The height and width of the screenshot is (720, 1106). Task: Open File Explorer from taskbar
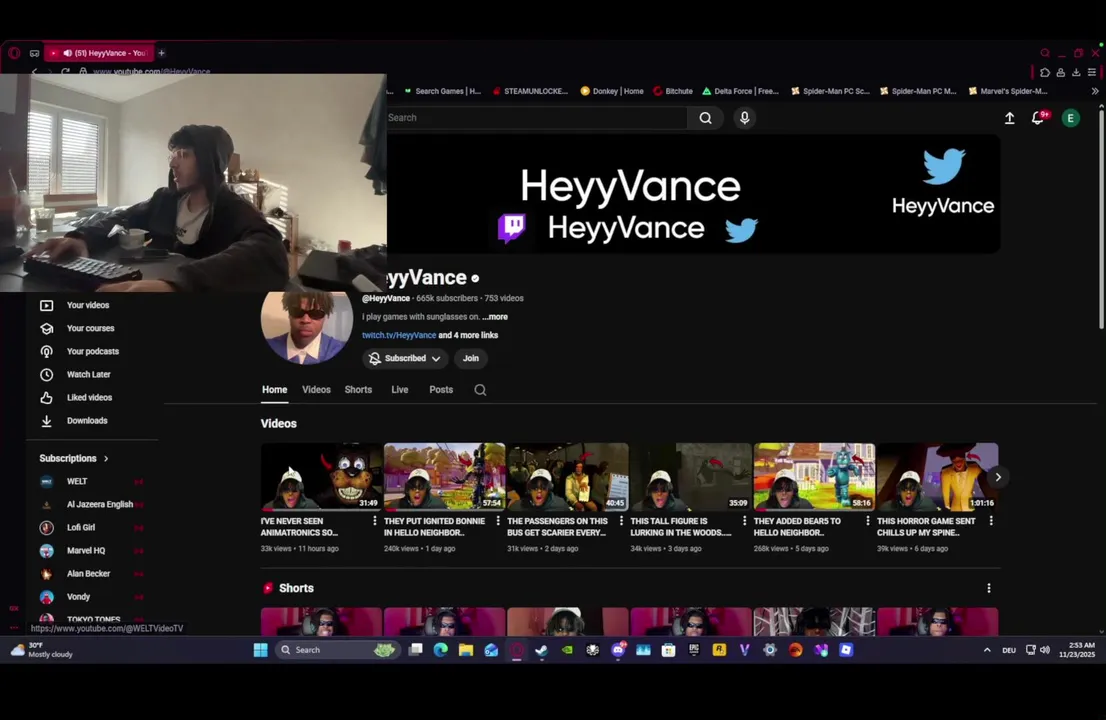pyautogui.click(x=466, y=650)
